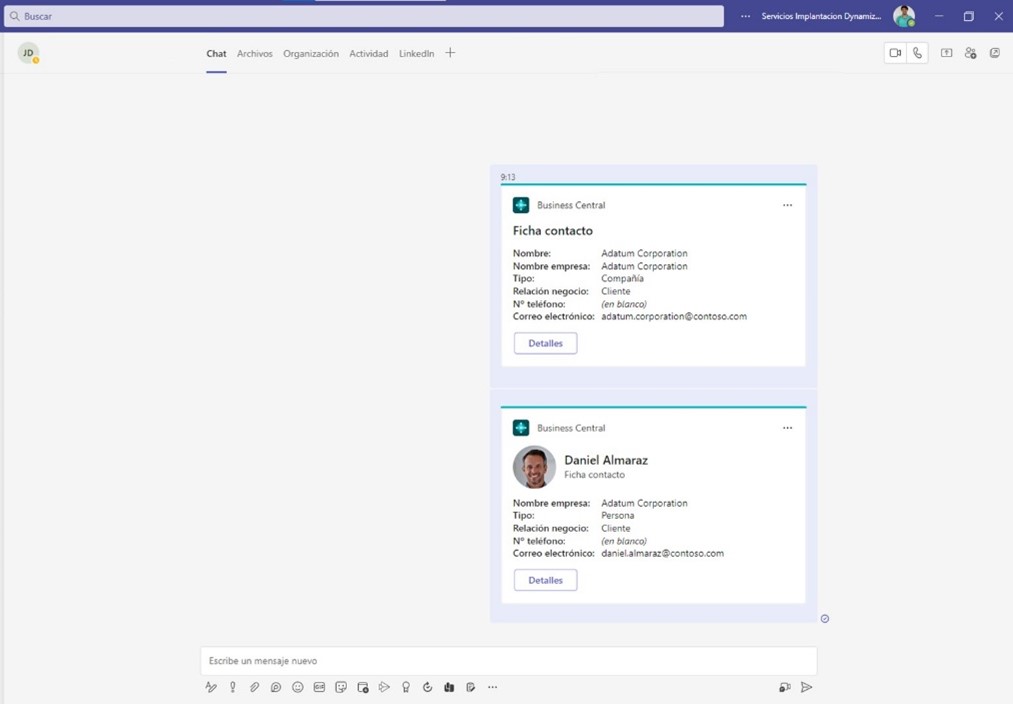Click the JD contact avatar
The height and width of the screenshot is (704, 1013).
[x=28, y=53]
